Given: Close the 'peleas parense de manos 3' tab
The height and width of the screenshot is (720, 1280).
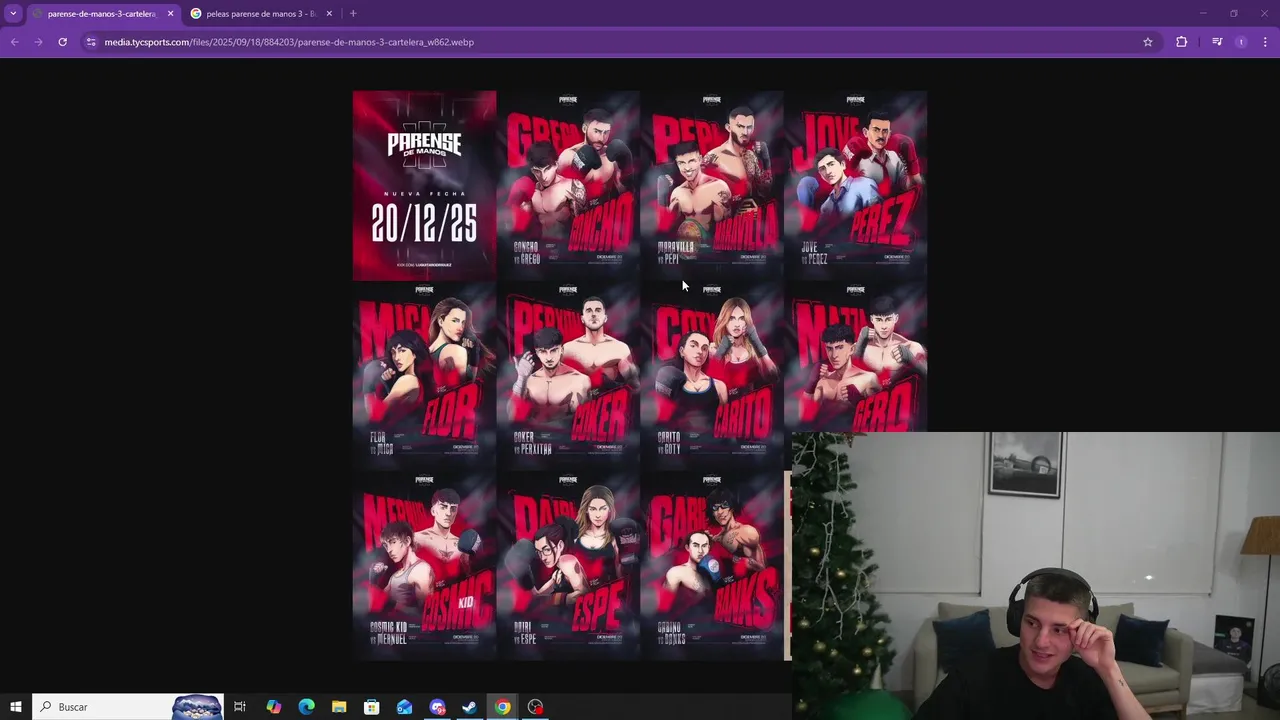Looking at the screenshot, I should click(329, 14).
